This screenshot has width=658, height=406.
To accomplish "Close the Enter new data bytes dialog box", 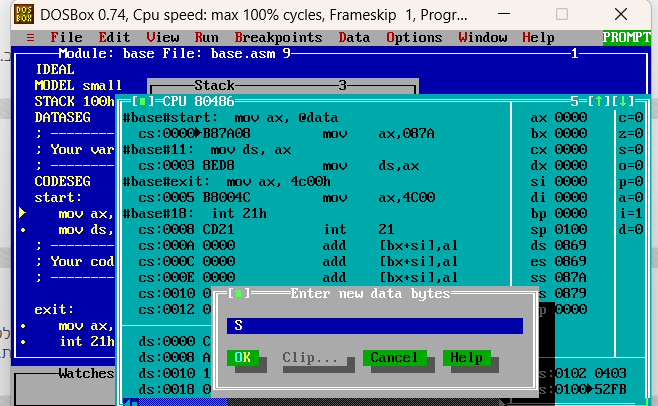I will tap(238, 293).
